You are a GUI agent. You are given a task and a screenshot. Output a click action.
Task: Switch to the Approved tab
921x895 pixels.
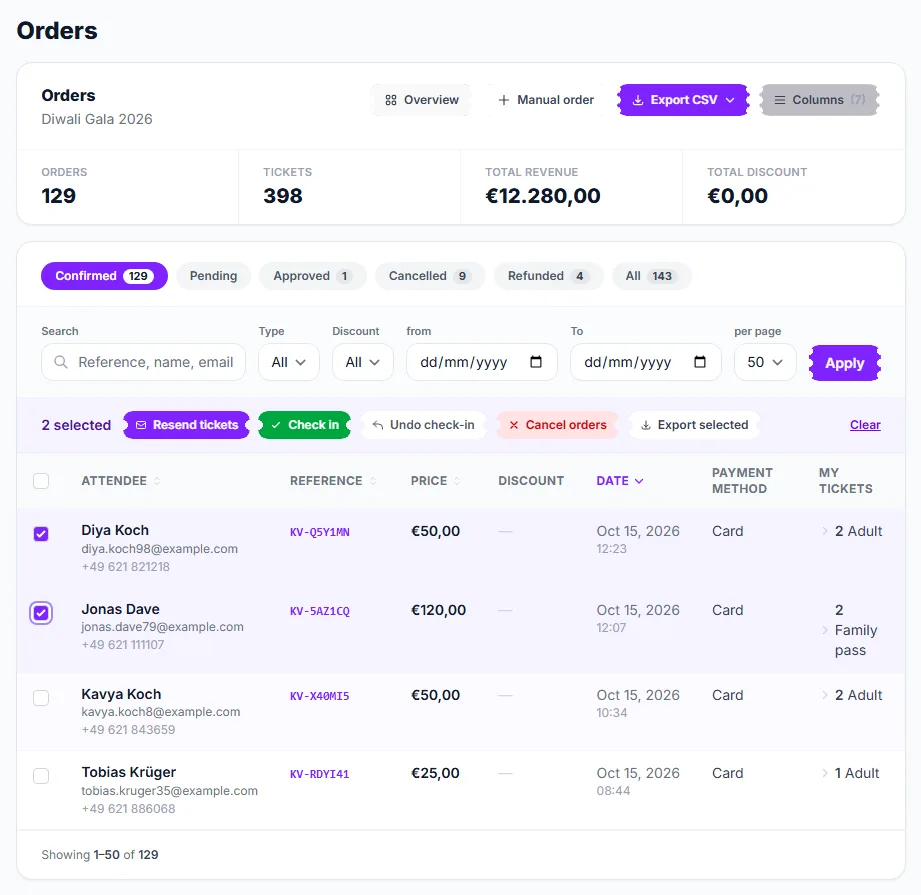tap(312, 276)
